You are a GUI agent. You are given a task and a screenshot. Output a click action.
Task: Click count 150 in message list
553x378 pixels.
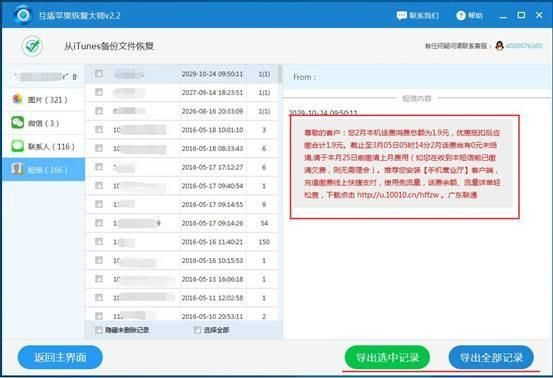(264, 242)
